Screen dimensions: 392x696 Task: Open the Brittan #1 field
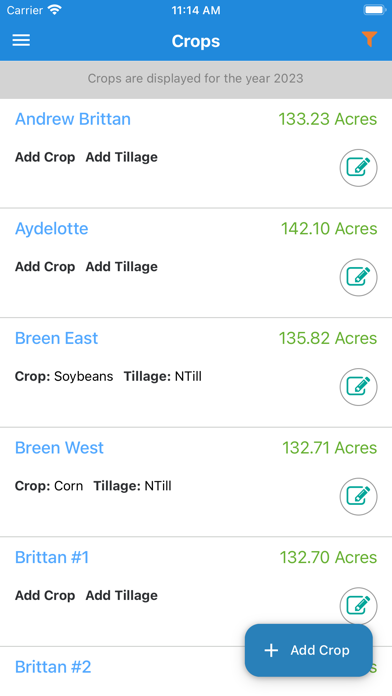(52, 558)
